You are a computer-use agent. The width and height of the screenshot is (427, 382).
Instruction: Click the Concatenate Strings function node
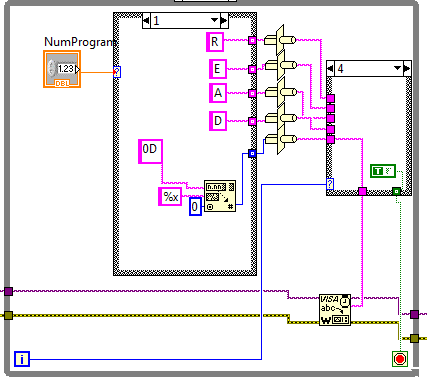point(281,90)
